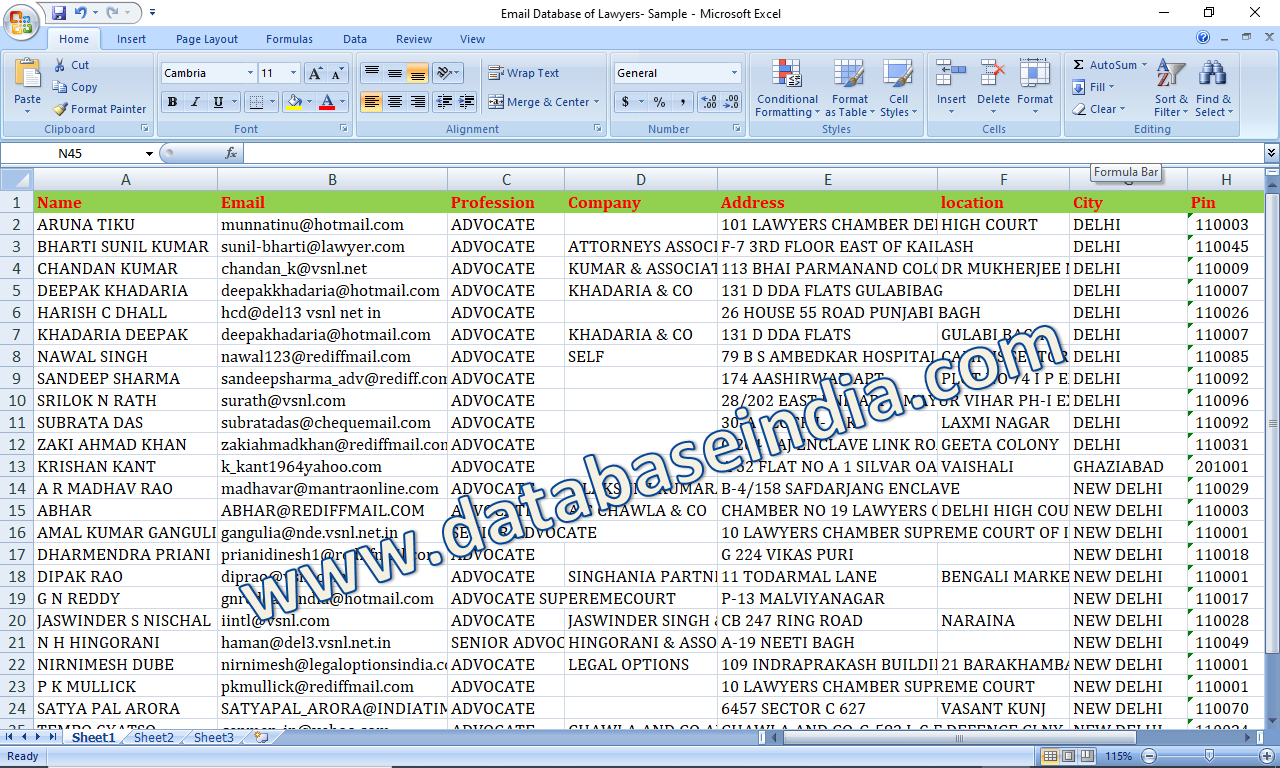Apply the Format Painter
Viewport: 1280px width, 768px height.
pyautogui.click(x=100, y=109)
